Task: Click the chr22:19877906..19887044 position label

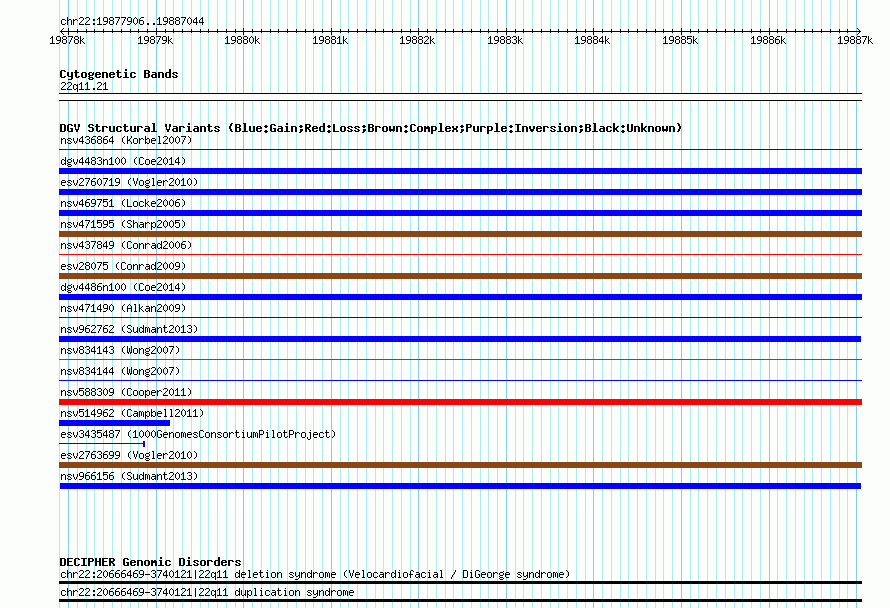Action: 132,21
